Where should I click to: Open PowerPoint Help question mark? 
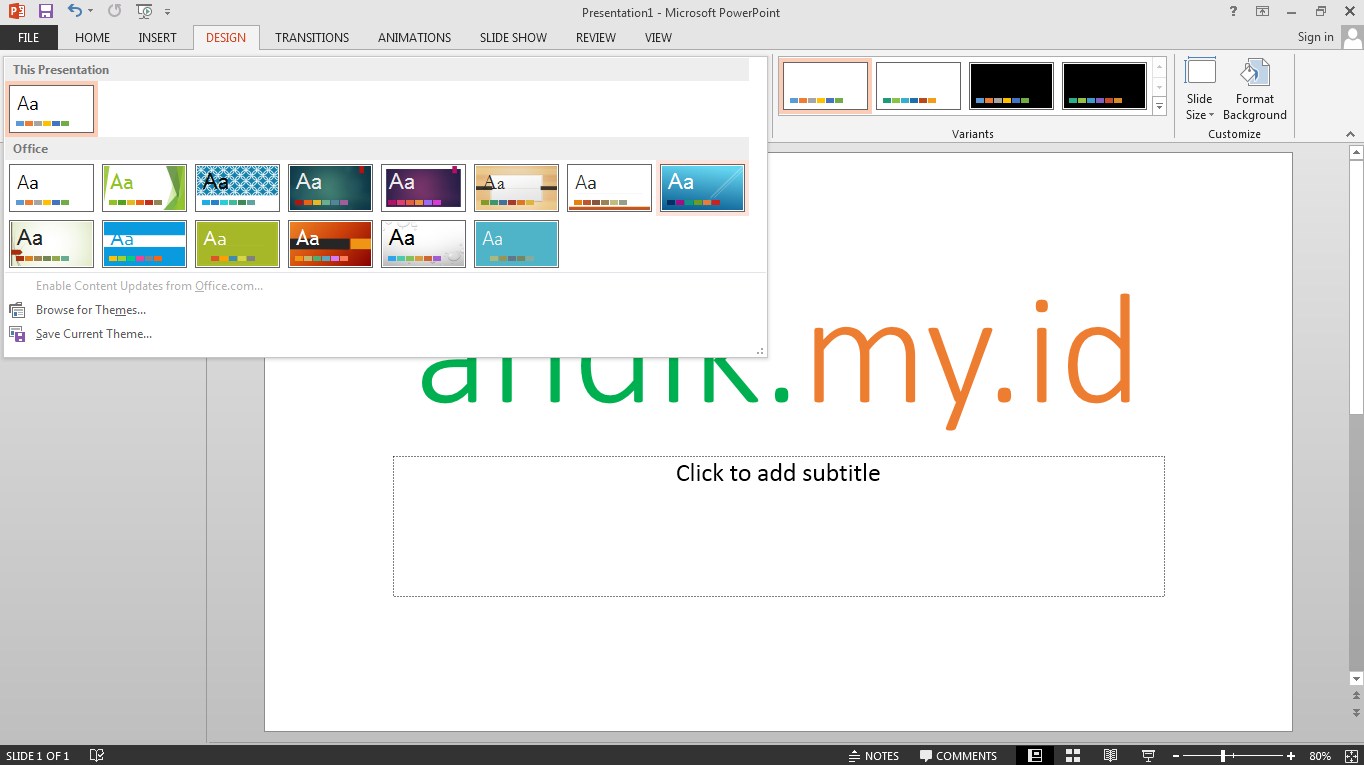pos(1232,11)
